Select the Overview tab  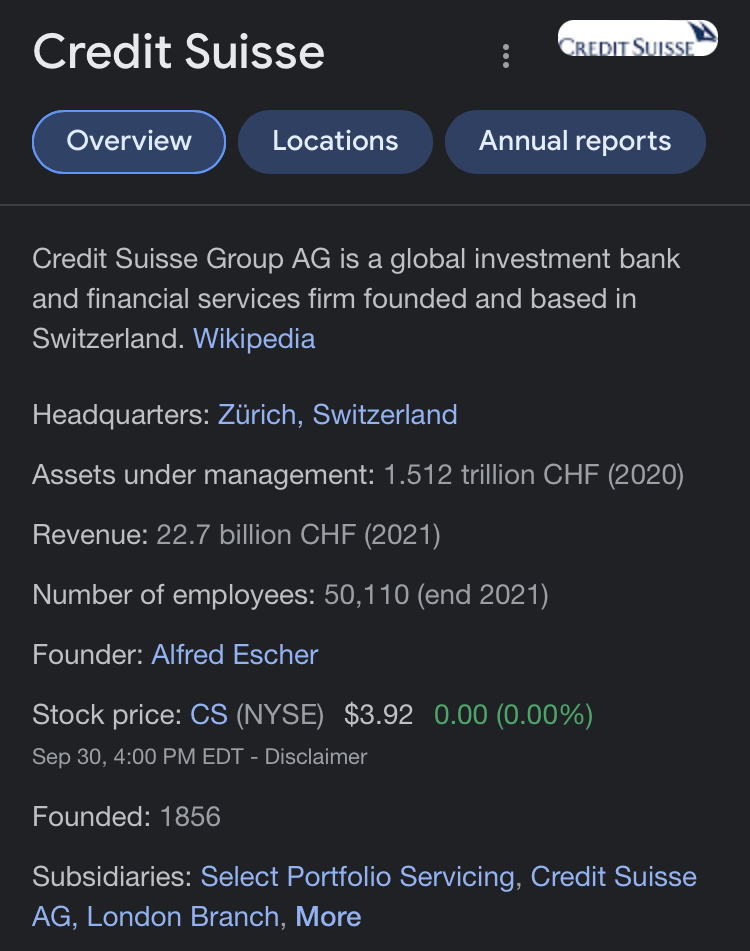click(x=129, y=142)
